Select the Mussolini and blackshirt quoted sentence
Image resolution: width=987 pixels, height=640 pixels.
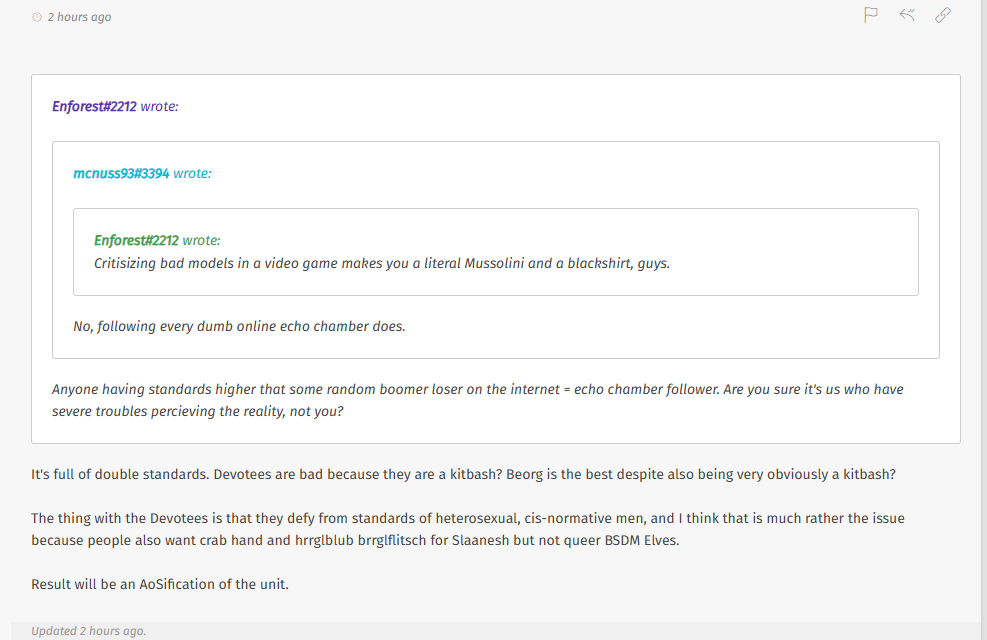381,263
